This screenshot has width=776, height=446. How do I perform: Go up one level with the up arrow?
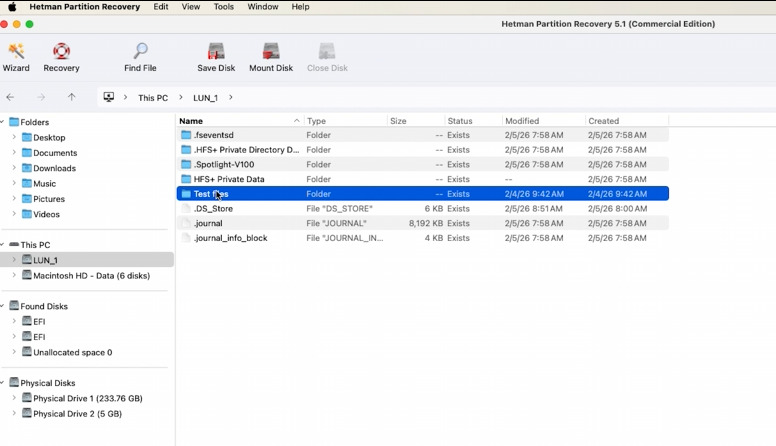click(72, 98)
